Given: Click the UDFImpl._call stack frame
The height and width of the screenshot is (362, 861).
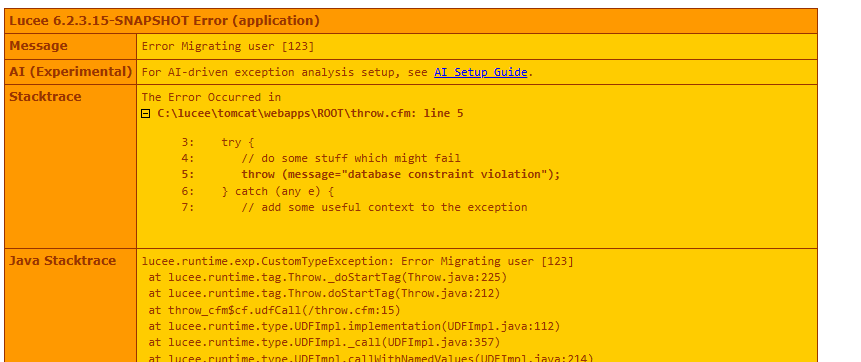Looking at the screenshot, I should [x=325, y=343].
